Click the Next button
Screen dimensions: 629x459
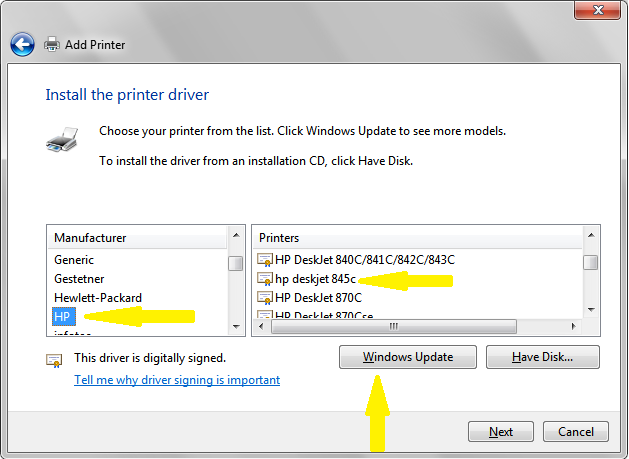coord(501,432)
